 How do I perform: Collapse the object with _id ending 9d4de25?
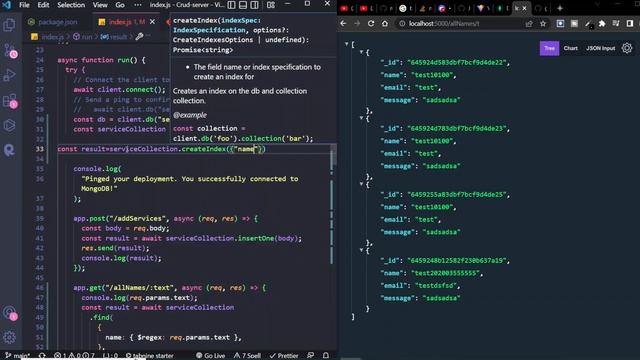click(x=361, y=184)
